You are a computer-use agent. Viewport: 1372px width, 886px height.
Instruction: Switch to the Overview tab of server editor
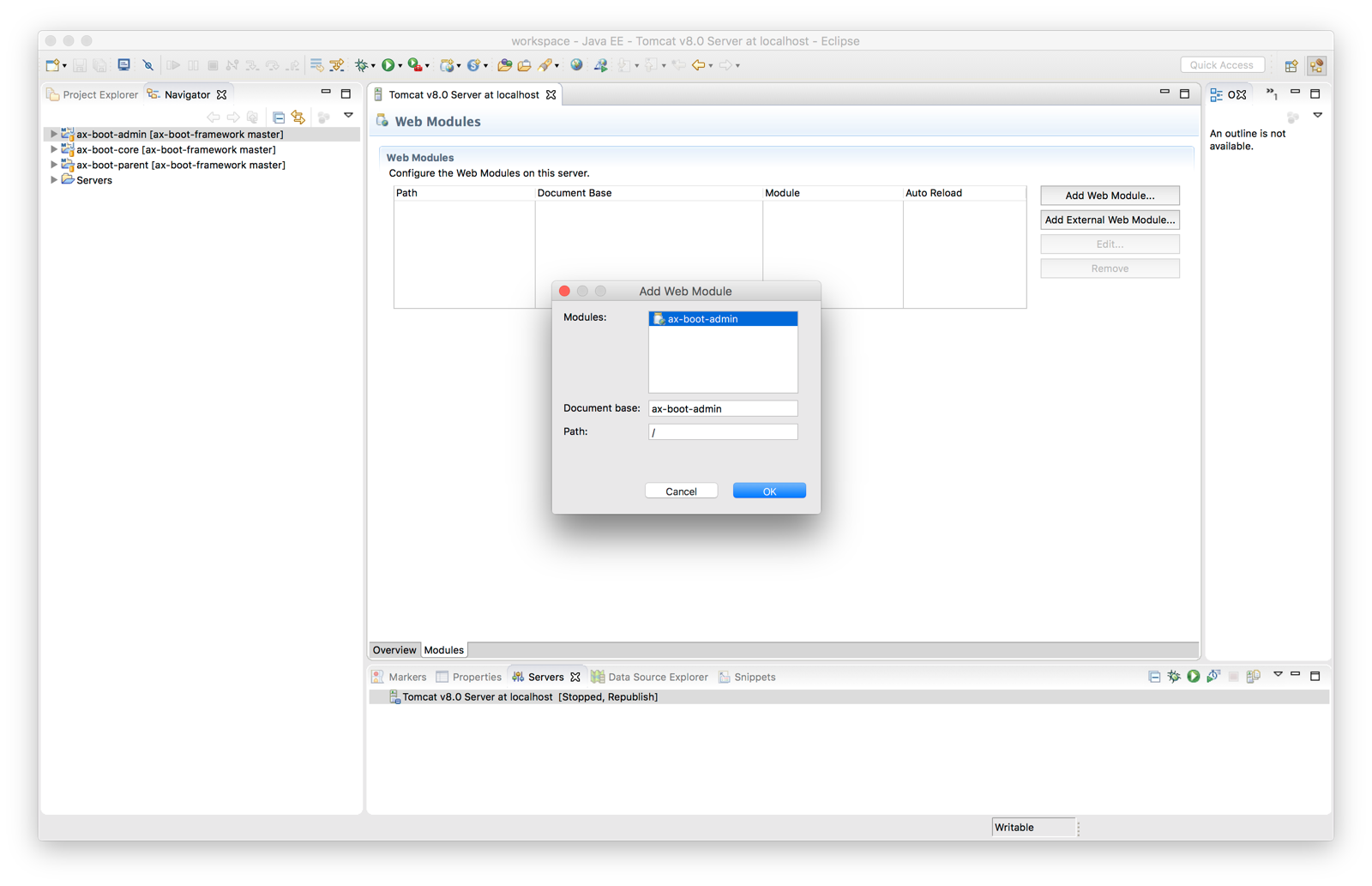click(394, 650)
